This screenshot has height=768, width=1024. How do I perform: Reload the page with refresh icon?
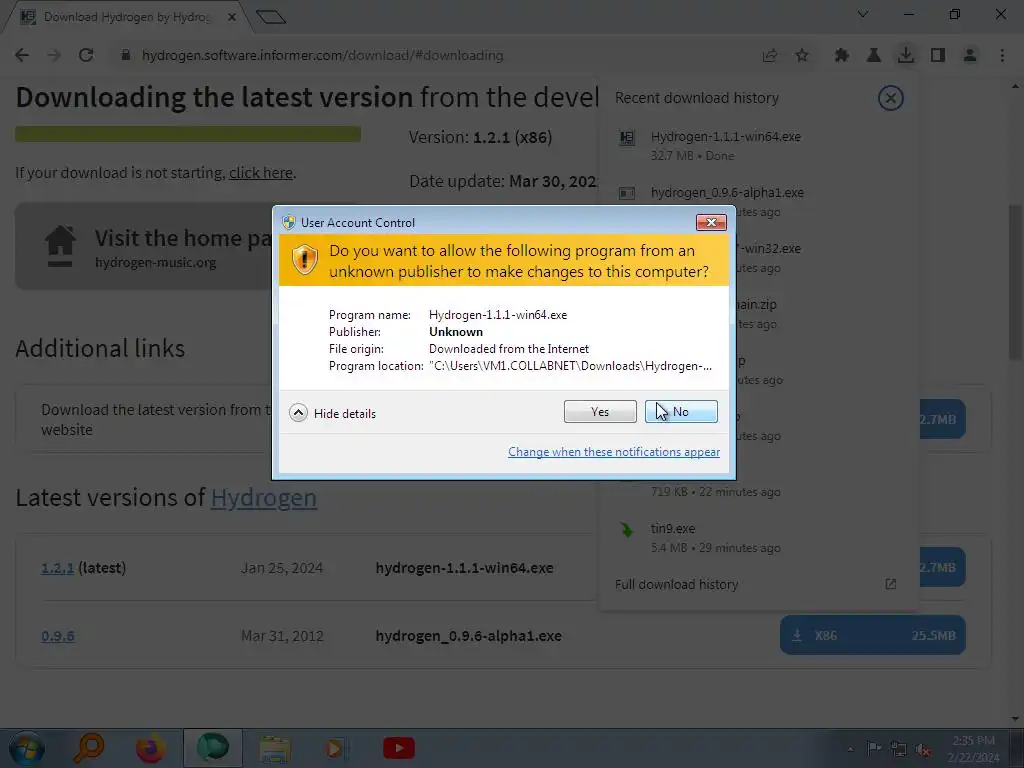86,56
